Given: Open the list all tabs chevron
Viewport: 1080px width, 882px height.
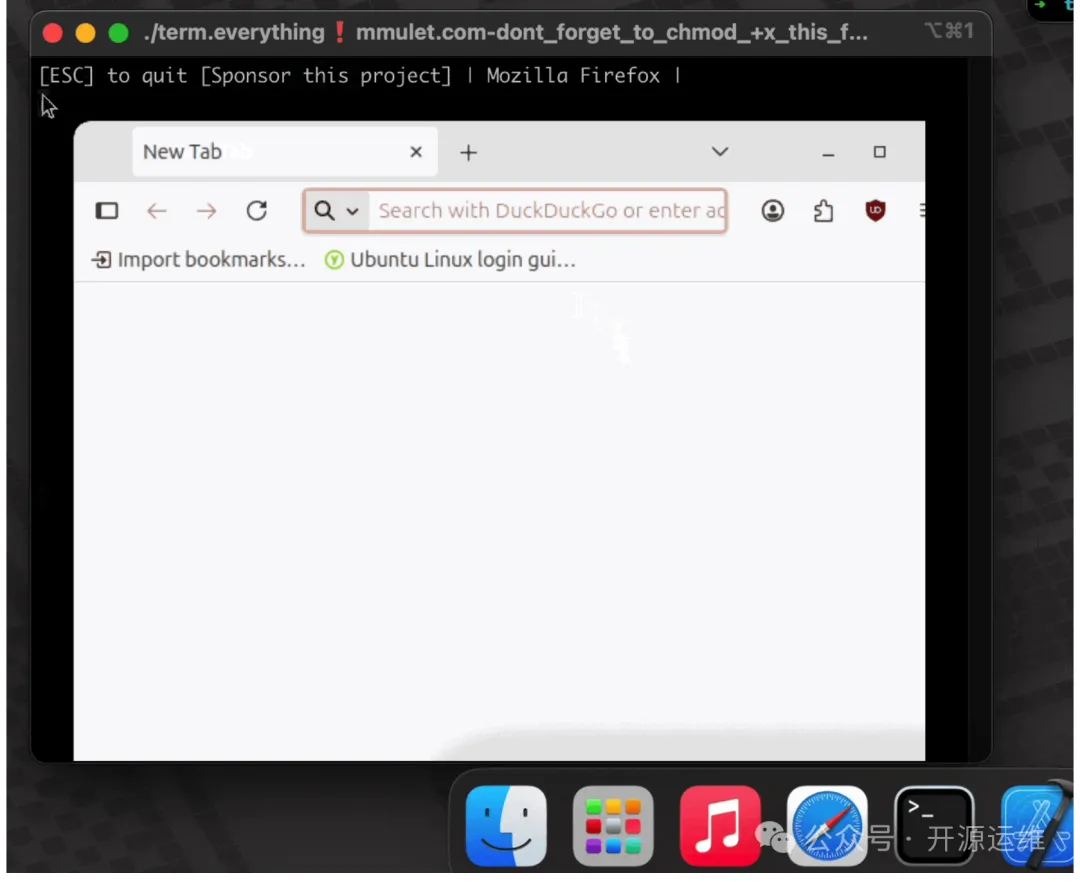Looking at the screenshot, I should click(720, 152).
